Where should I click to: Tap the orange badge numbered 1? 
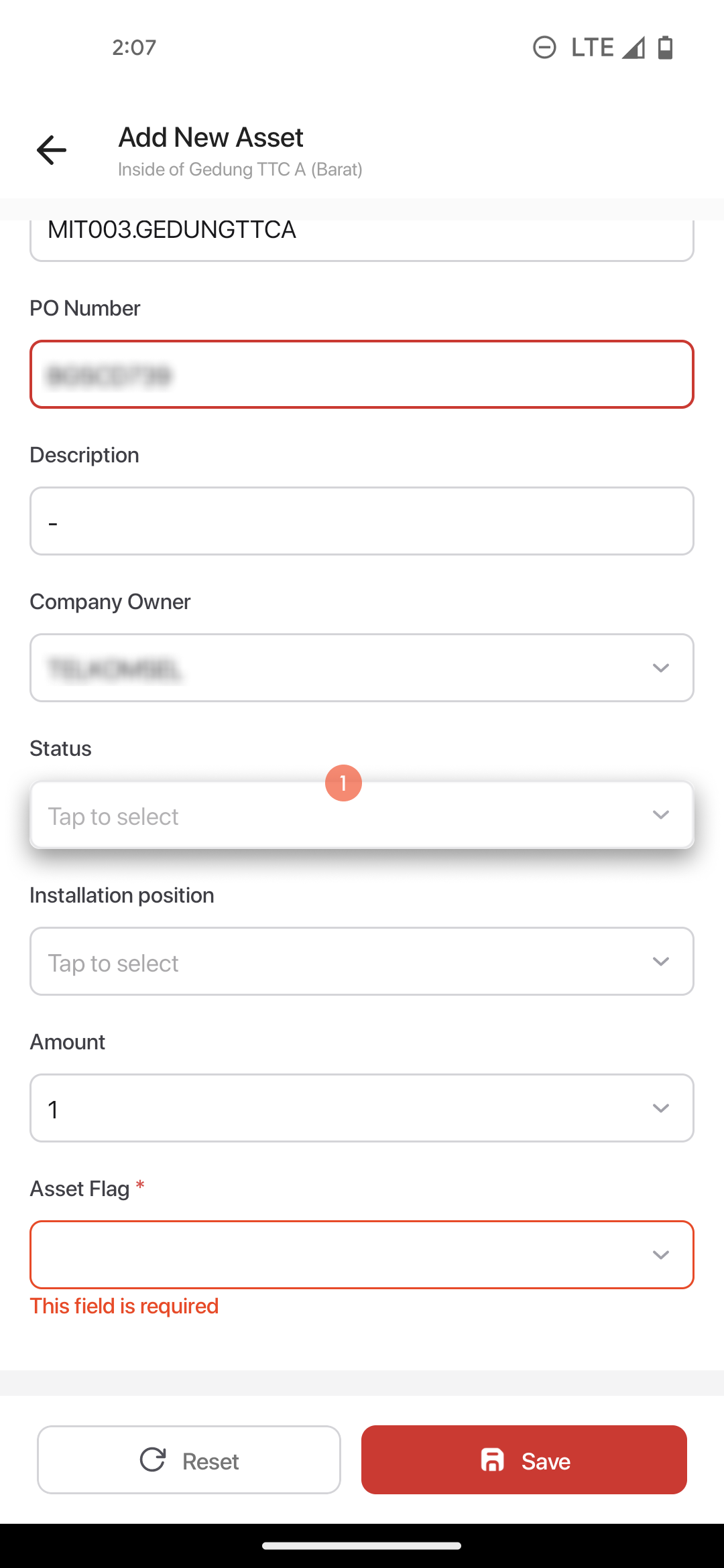click(343, 783)
